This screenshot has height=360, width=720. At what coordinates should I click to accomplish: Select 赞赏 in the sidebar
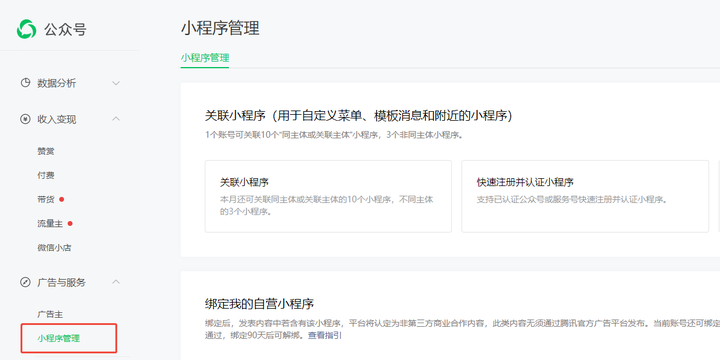pos(46,151)
